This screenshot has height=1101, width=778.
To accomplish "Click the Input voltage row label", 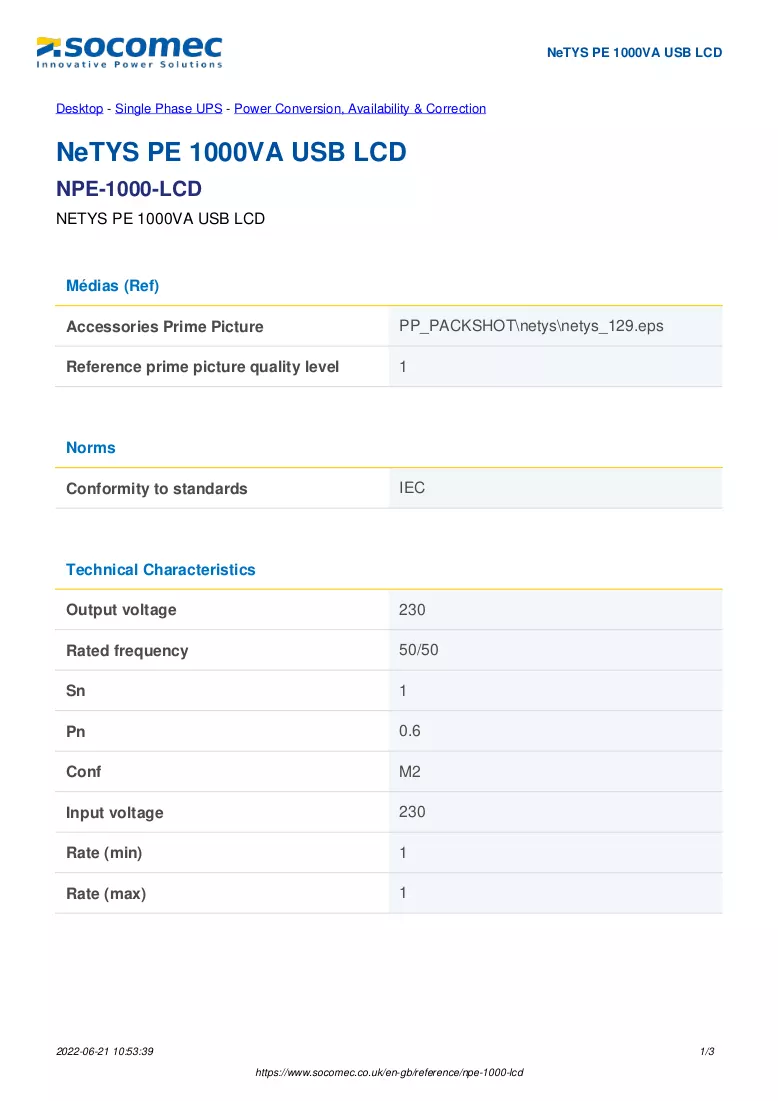I will click(x=114, y=812).
